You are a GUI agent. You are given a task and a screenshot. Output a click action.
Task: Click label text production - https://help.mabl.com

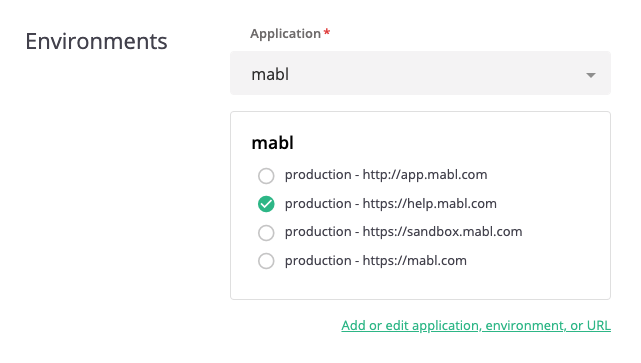click(x=391, y=204)
